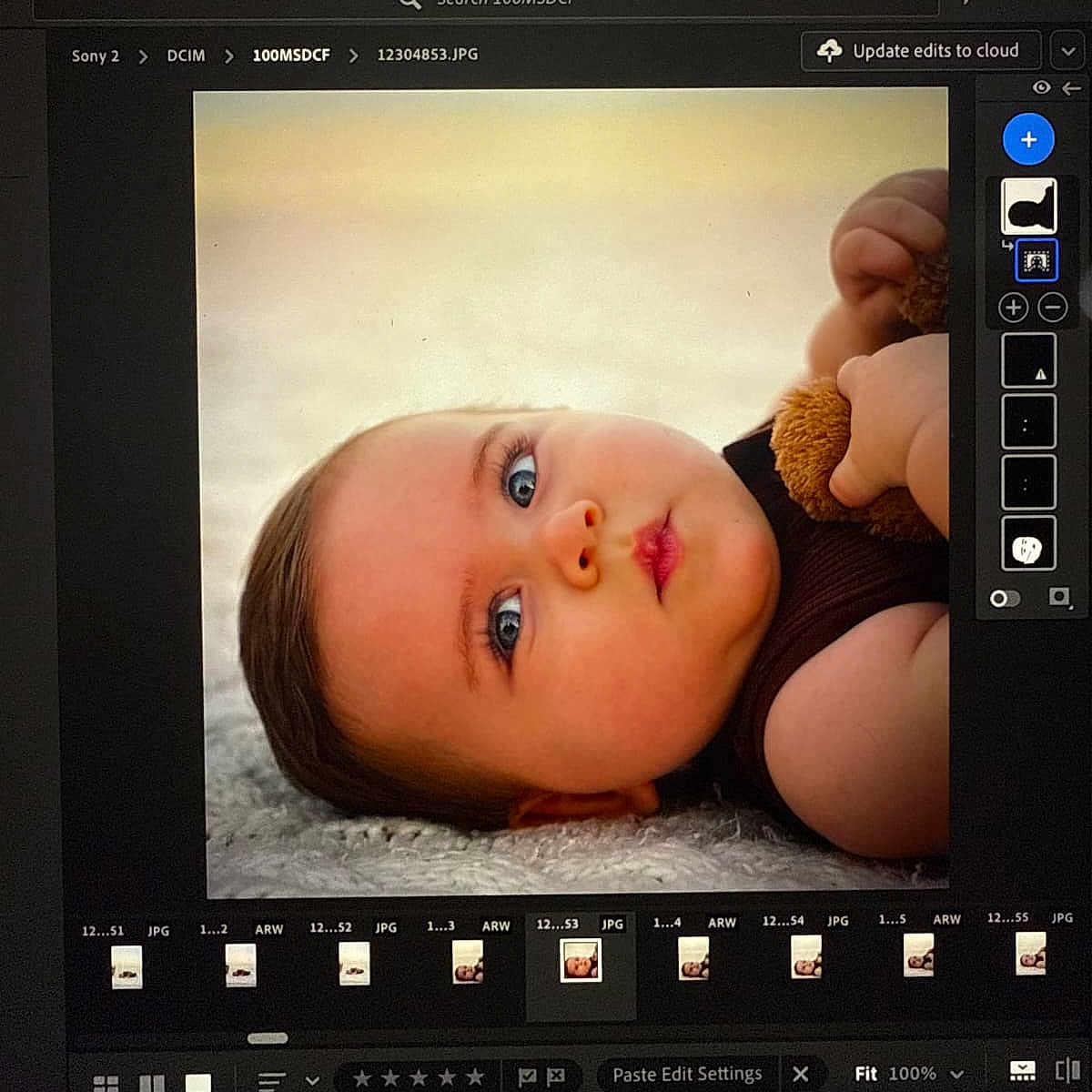Add to the selected mask with plus

1013,308
